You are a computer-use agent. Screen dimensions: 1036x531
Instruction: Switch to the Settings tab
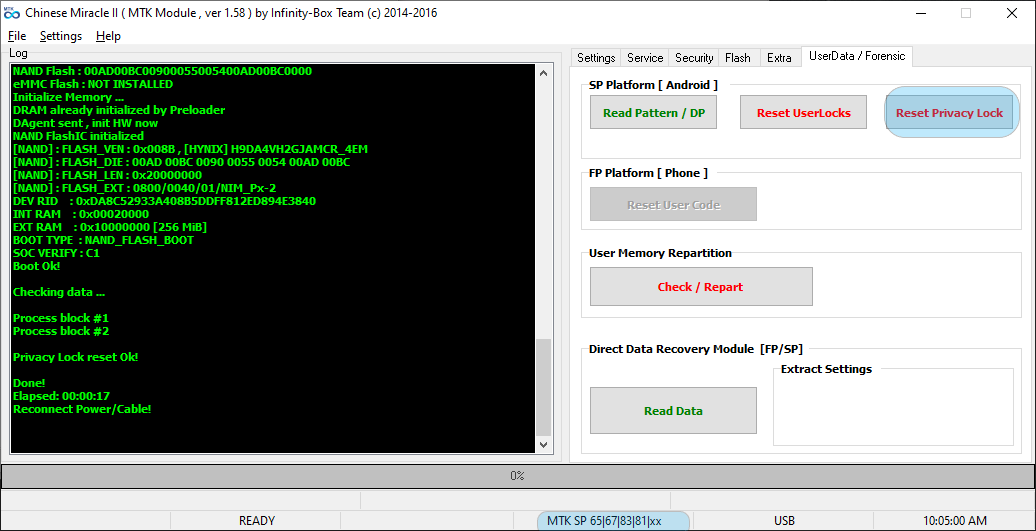click(x=596, y=57)
